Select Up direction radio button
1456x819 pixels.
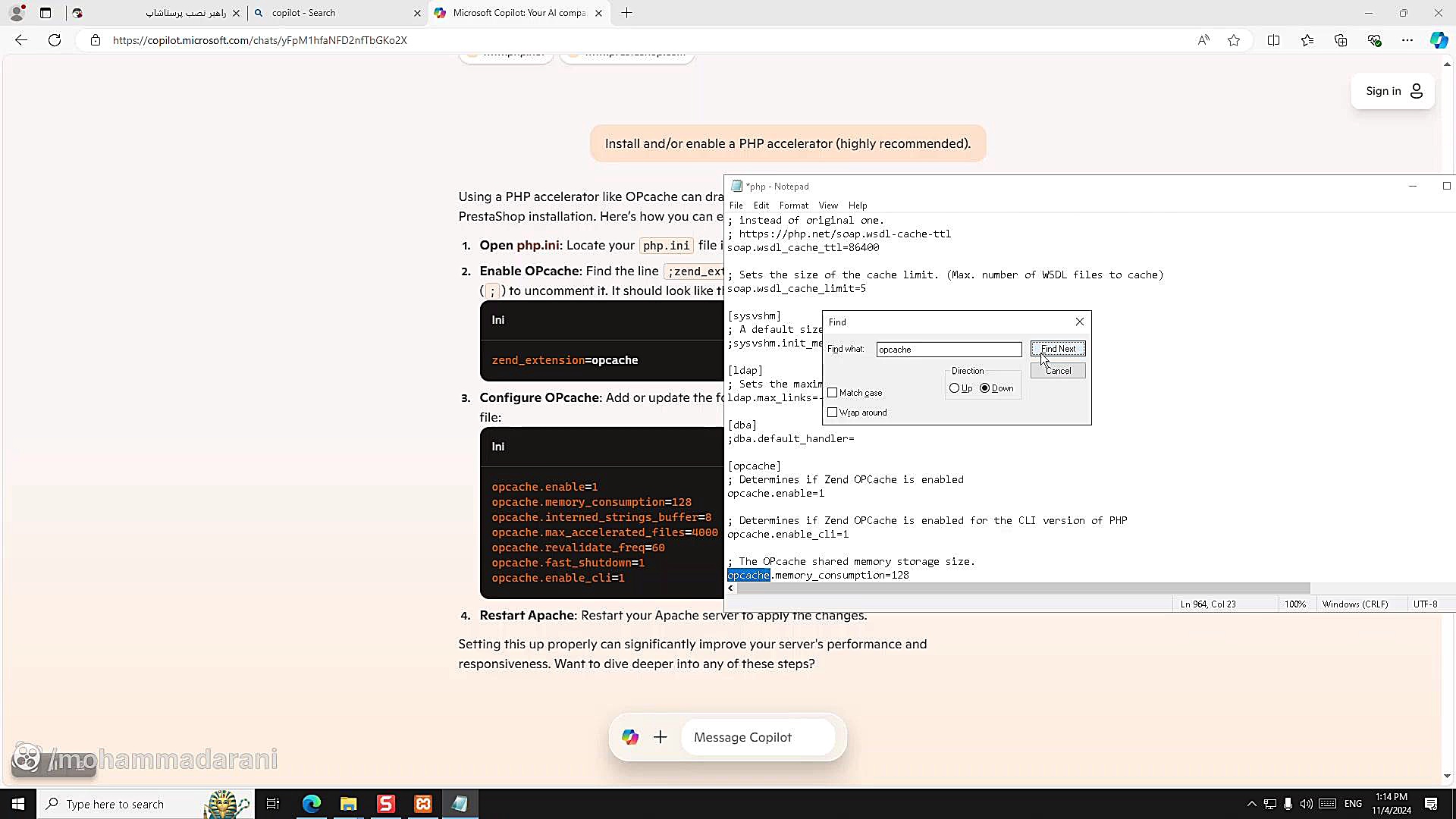(954, 388)
